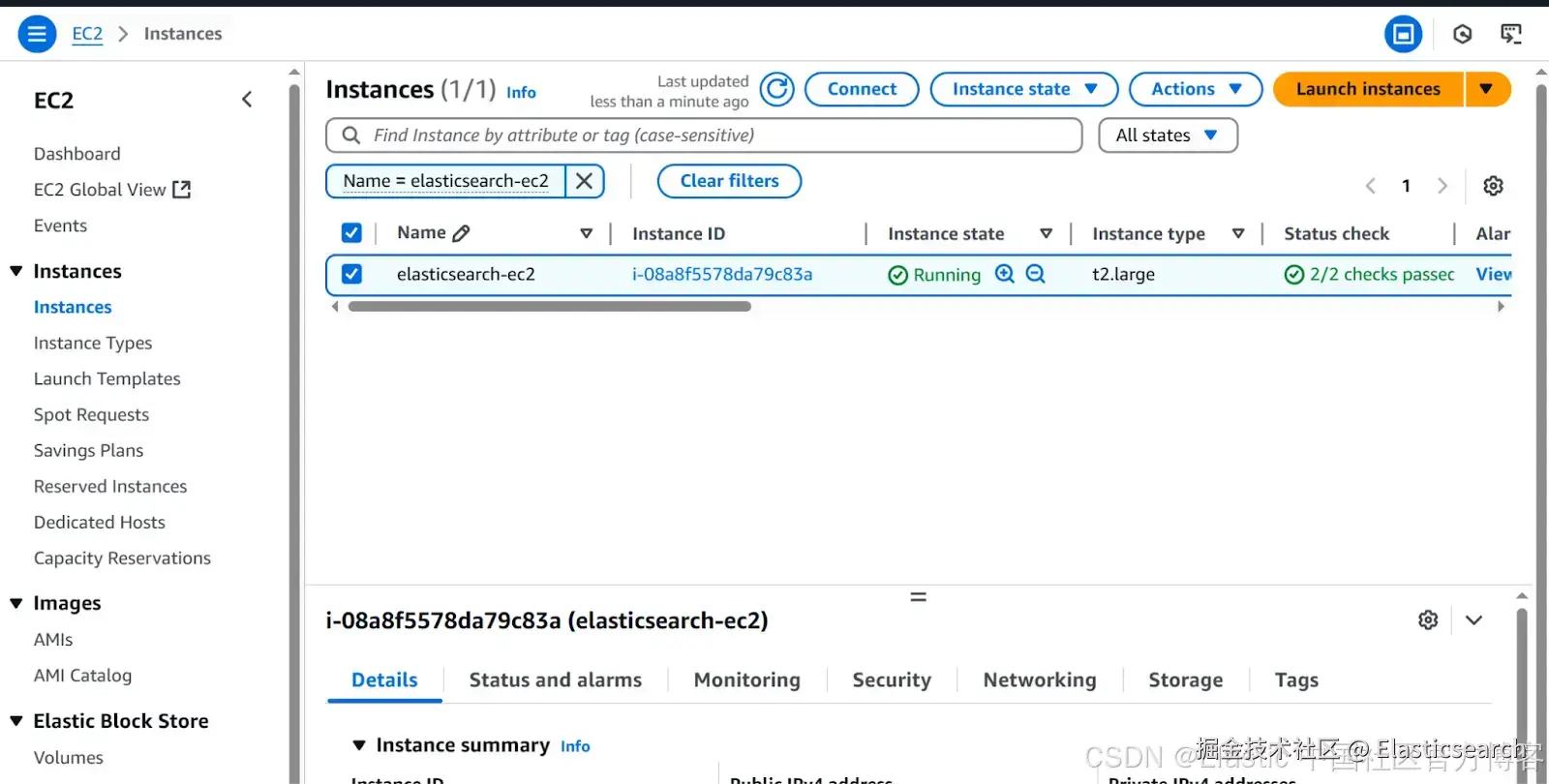Click the zoom-out icon beside Running
Viewport: 1549px width, 784px height.
click(1035, 274)
